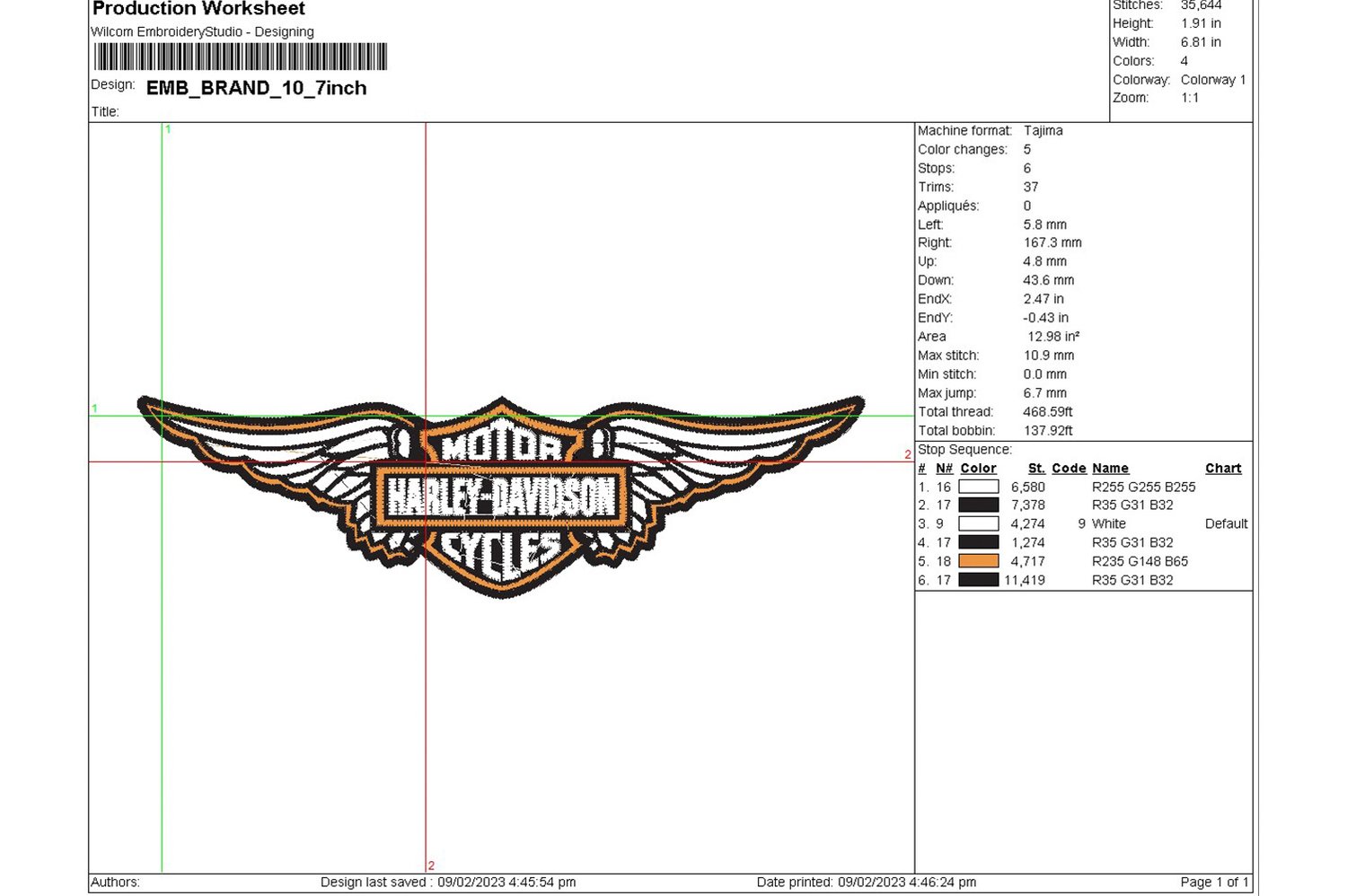Click the 'Color changes:' label

(963, 149)
